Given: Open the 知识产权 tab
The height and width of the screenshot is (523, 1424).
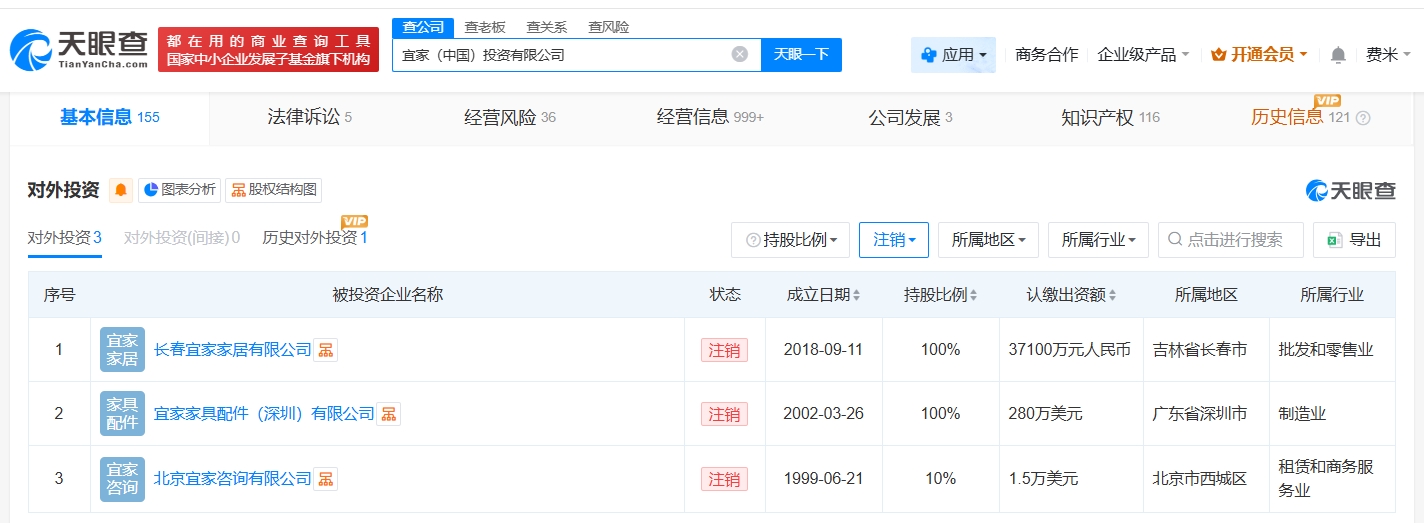Looking at the screenshot, I should click(1109, 118).
